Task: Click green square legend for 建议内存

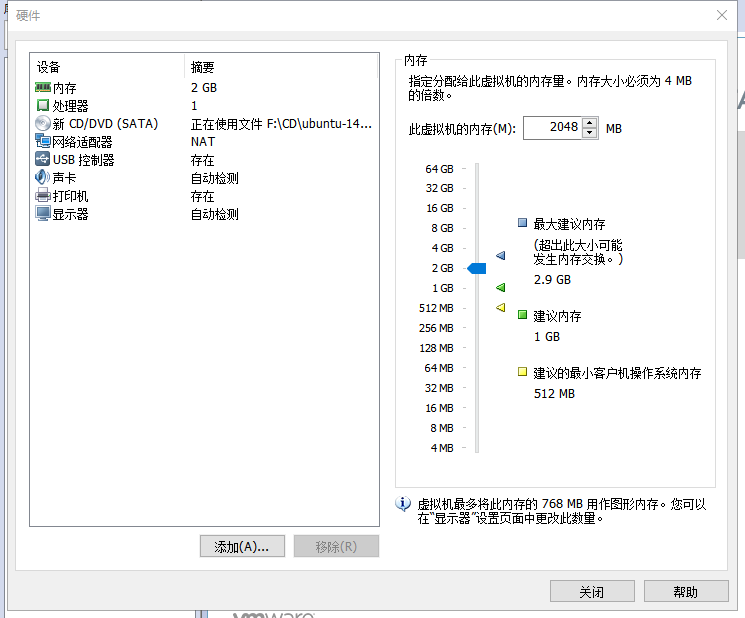Action: [x=522, y=315]
